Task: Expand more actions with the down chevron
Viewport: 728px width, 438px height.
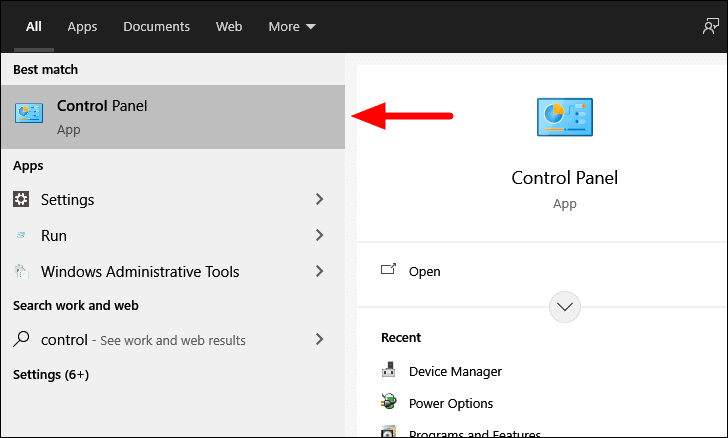Action: point(565,307)
